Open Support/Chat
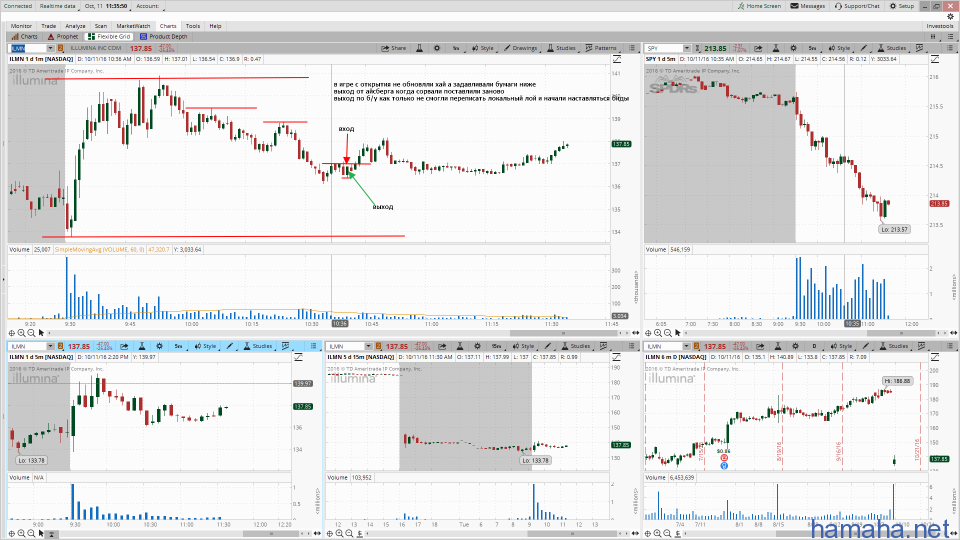 click(x=857, y=6)
